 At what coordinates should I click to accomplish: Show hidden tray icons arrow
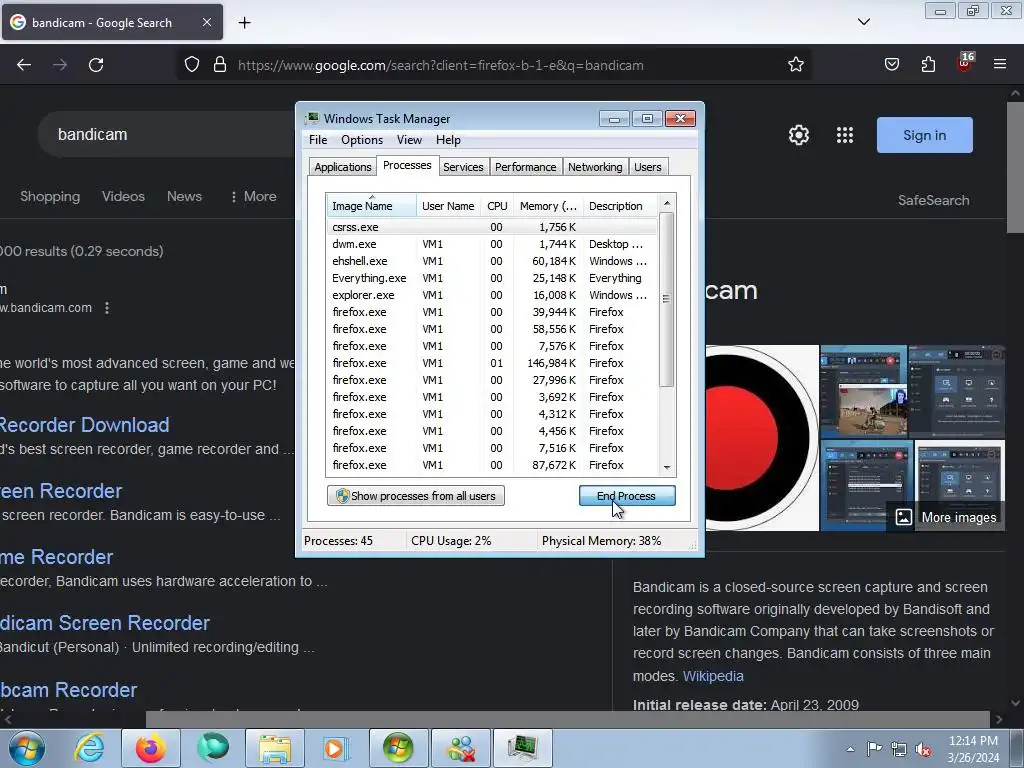click(x=850, y=749)
